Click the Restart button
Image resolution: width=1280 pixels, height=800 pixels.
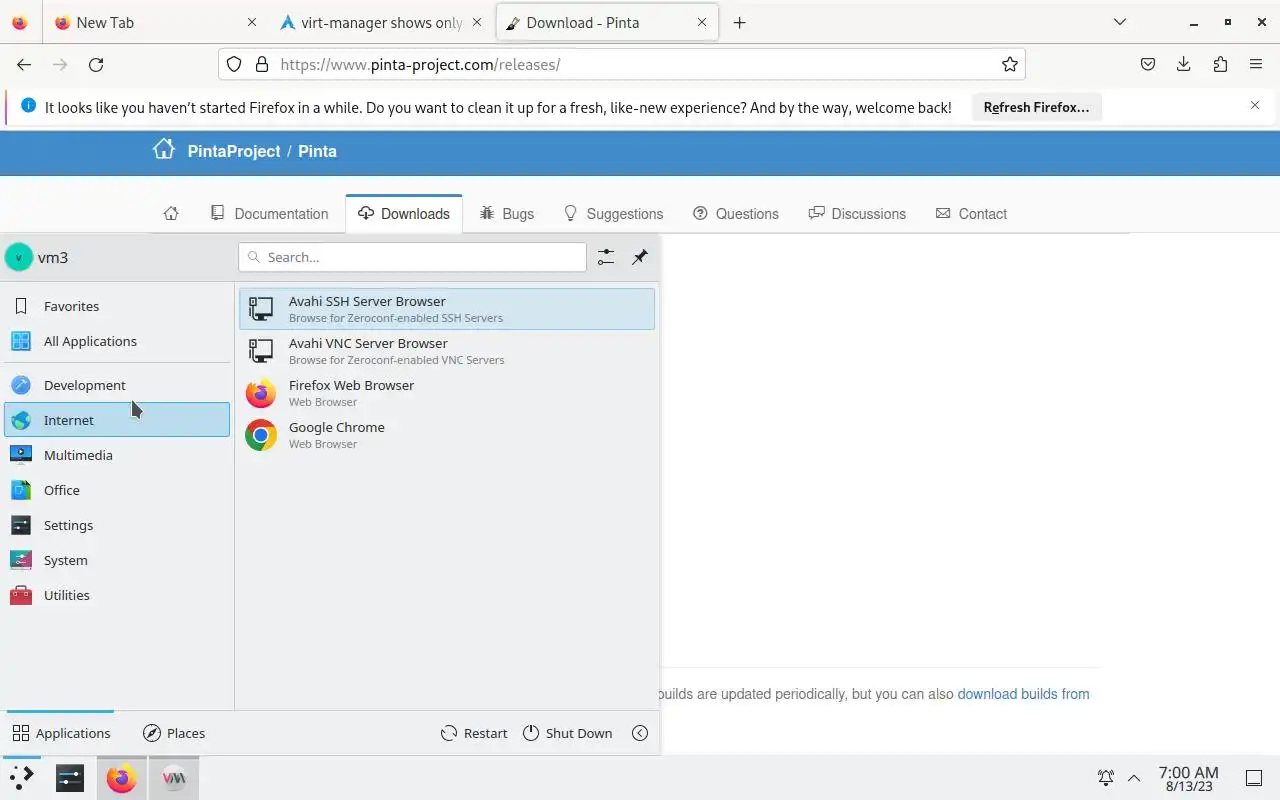(474, 733)
